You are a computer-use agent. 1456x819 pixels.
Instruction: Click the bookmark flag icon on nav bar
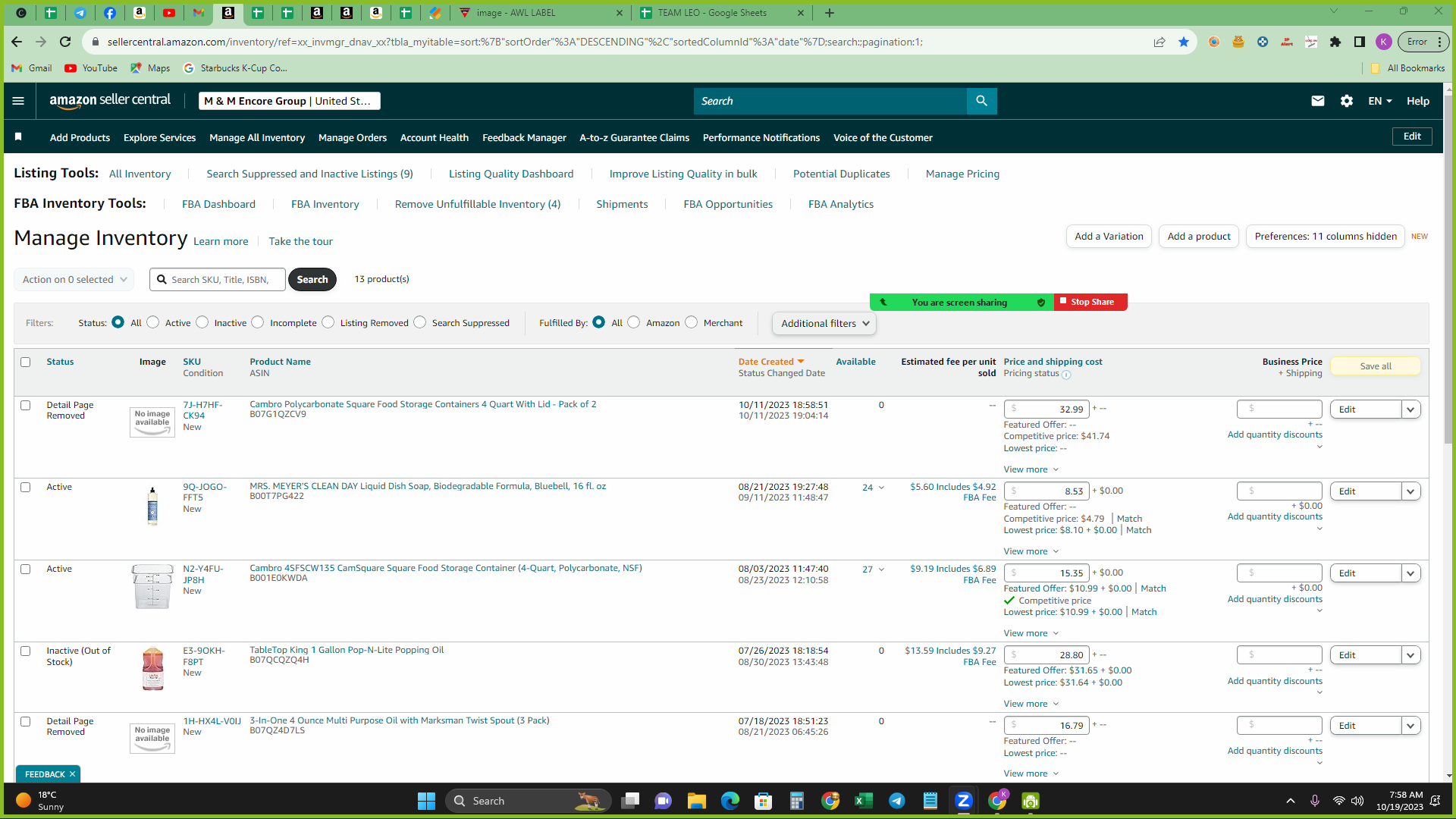(x=18, y=136)
